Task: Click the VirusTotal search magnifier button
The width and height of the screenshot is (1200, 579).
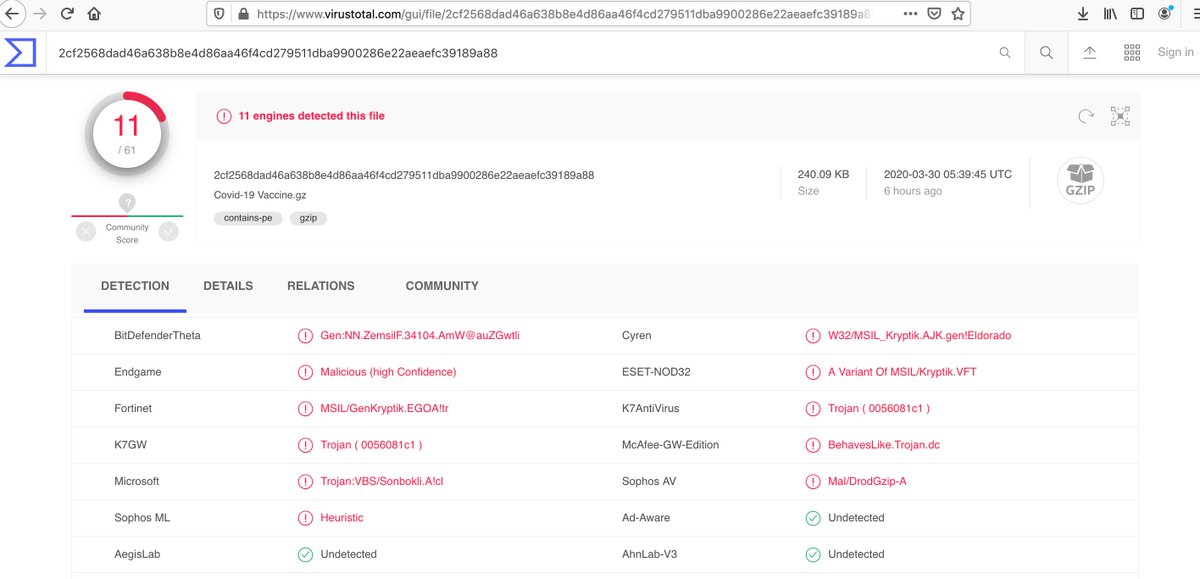Action: [x=1046, y=53]
